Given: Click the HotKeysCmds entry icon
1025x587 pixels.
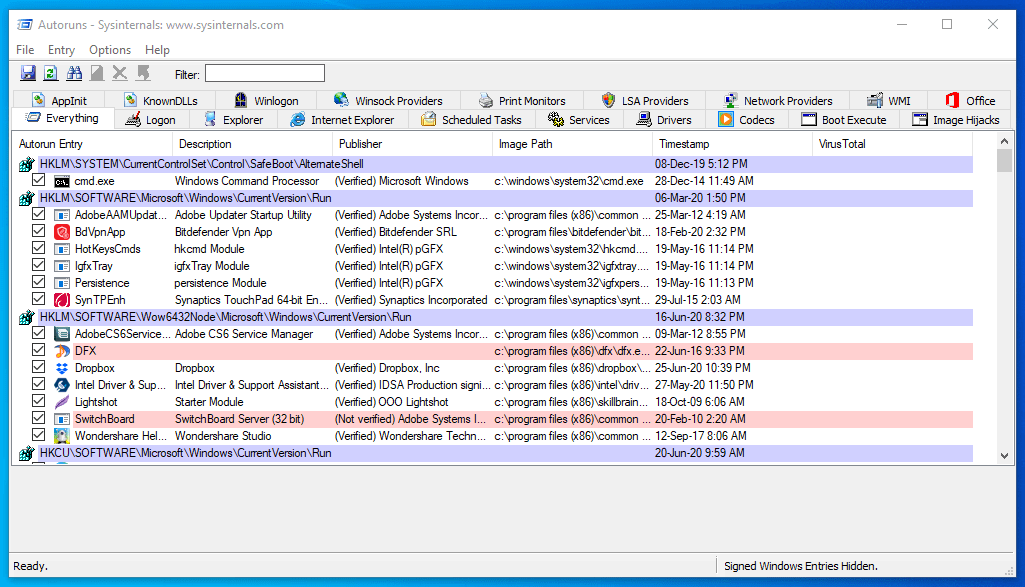Looking at the screenshot, I should pos(61,249).
